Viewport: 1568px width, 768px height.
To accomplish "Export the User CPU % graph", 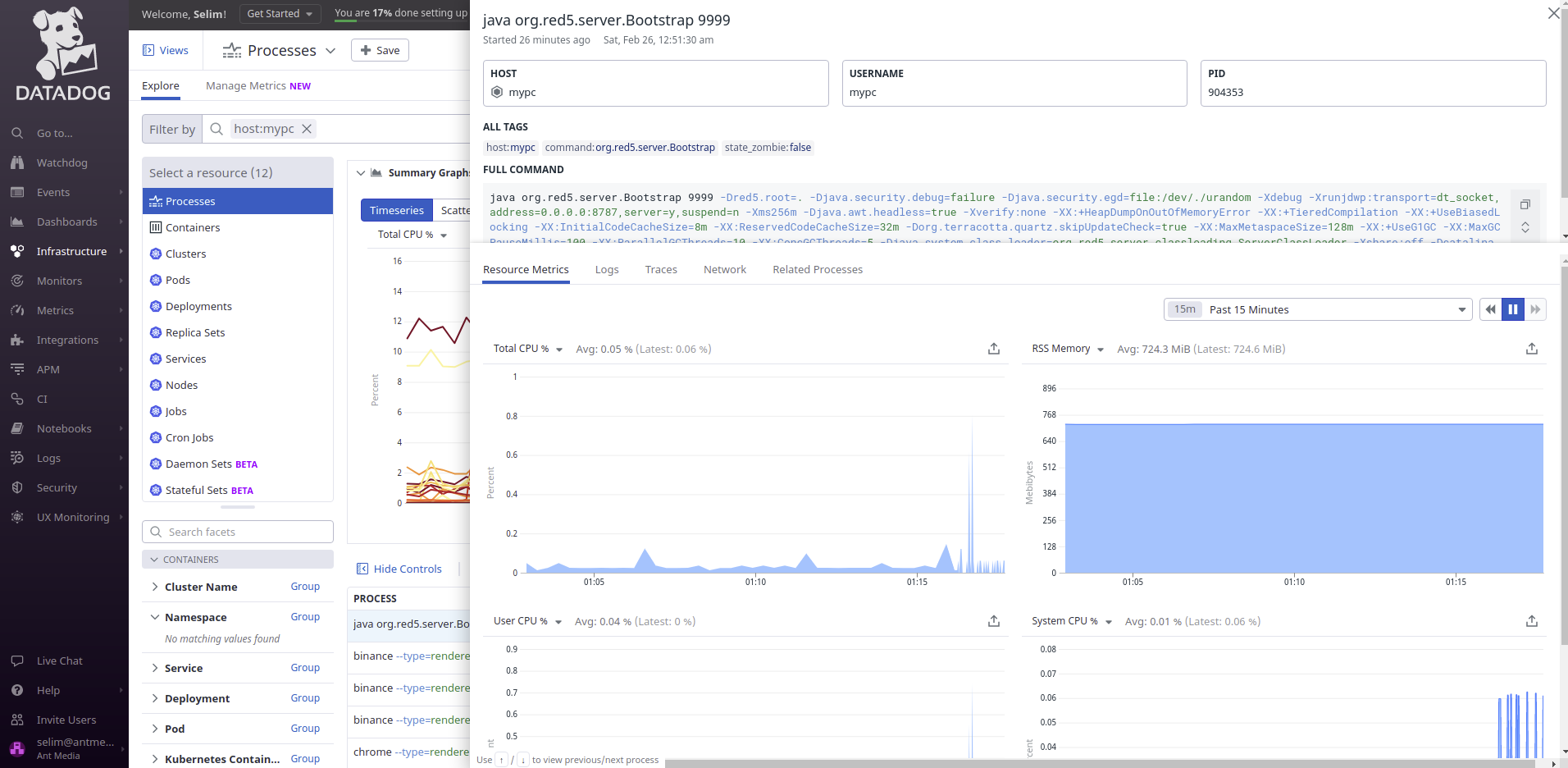I will (994, 621).
